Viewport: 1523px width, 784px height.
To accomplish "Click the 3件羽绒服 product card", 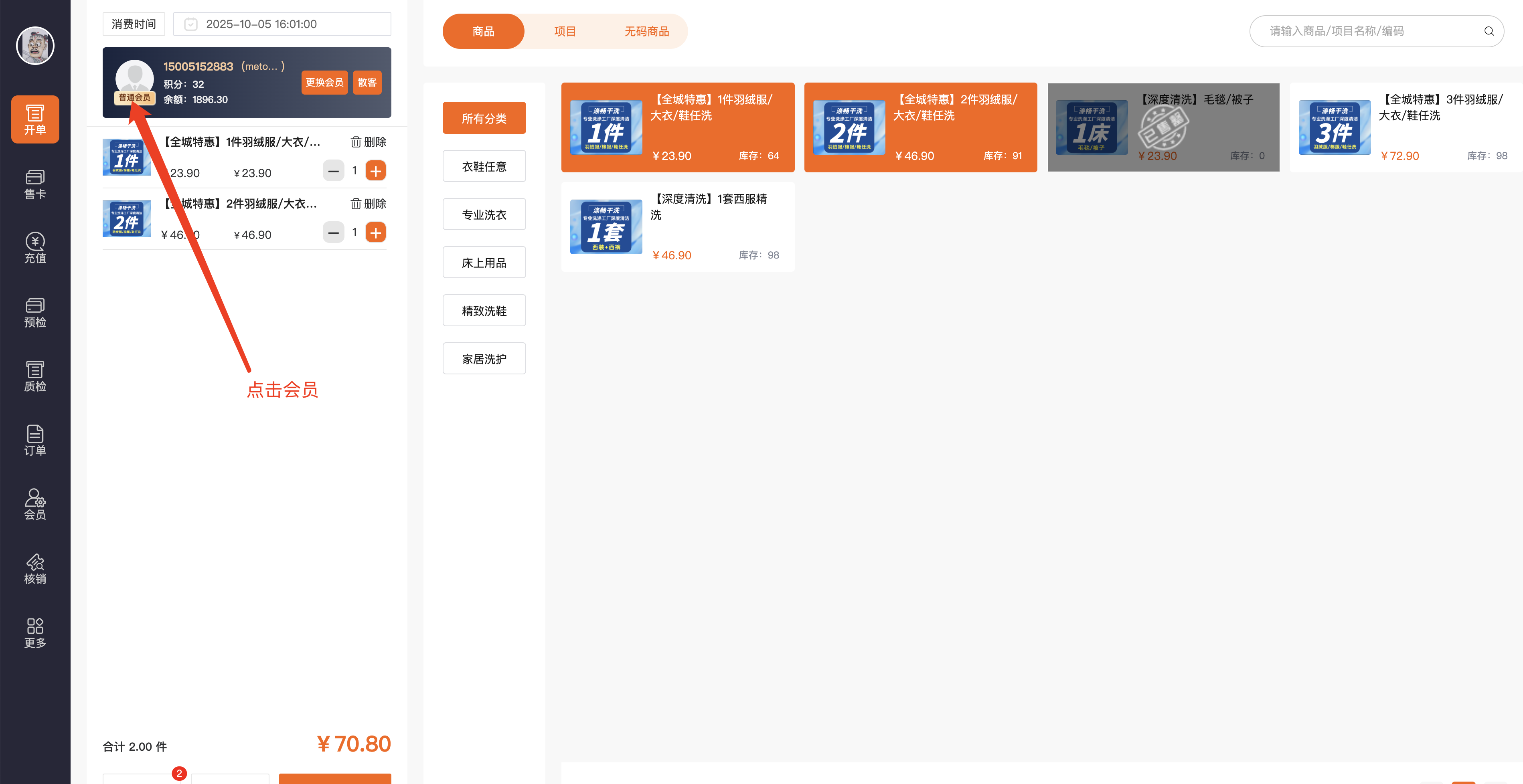I will tap(1406, 127).
